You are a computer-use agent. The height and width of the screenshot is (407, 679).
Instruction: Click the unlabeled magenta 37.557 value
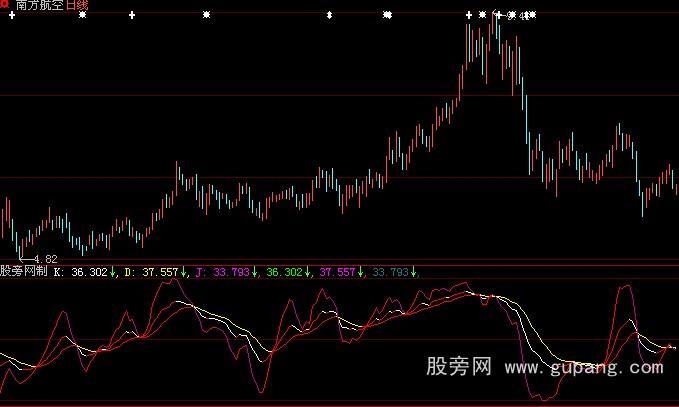(x=337, y=272)
